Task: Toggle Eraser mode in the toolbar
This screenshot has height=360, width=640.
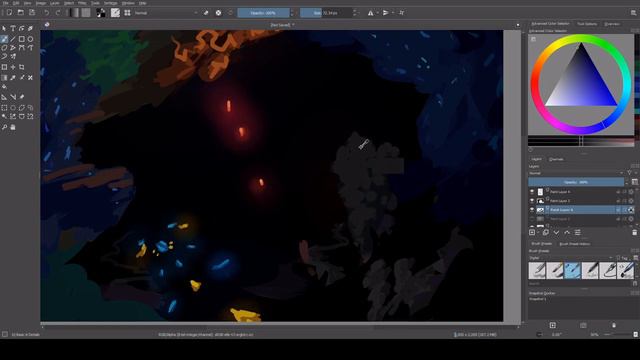Action: pos(206,13)
